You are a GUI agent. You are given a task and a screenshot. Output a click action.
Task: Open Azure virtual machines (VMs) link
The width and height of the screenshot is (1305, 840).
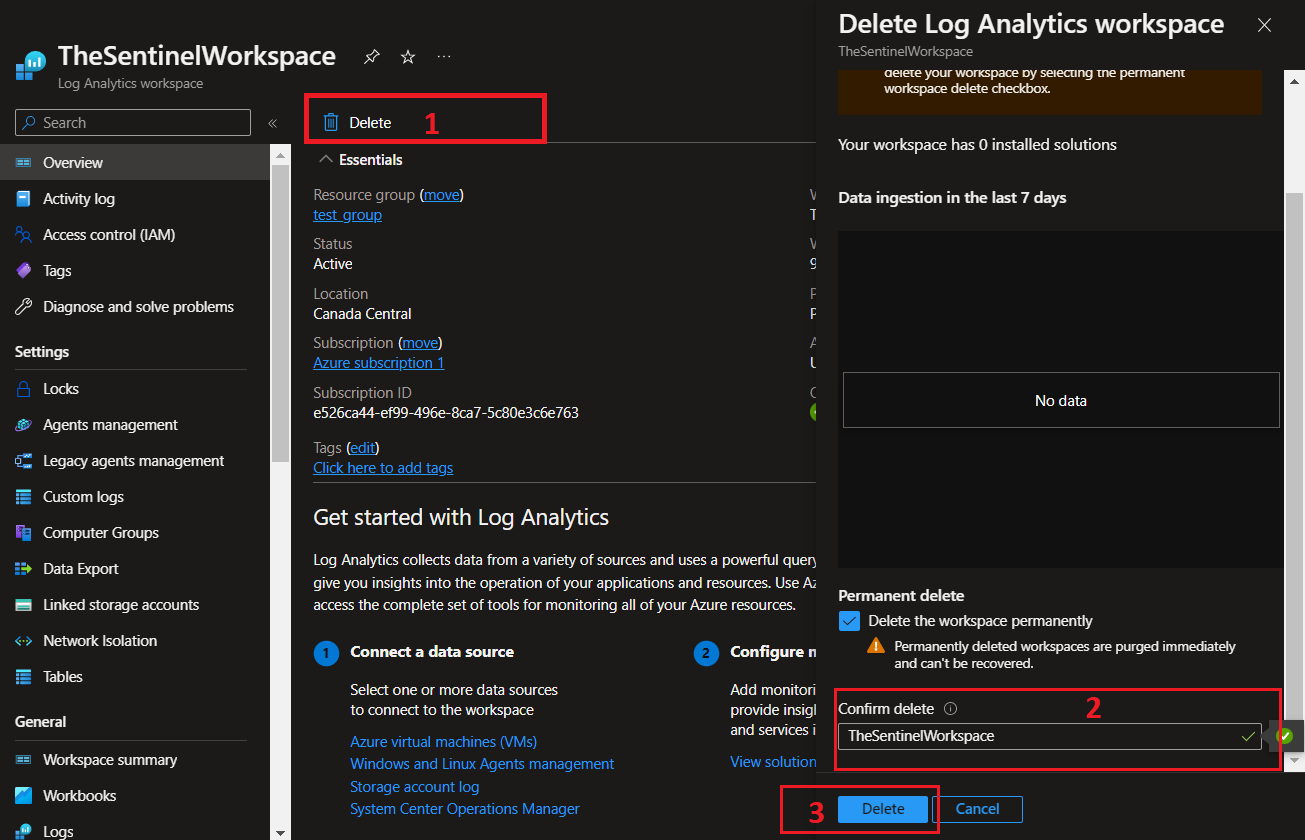(x=443, y=742)
